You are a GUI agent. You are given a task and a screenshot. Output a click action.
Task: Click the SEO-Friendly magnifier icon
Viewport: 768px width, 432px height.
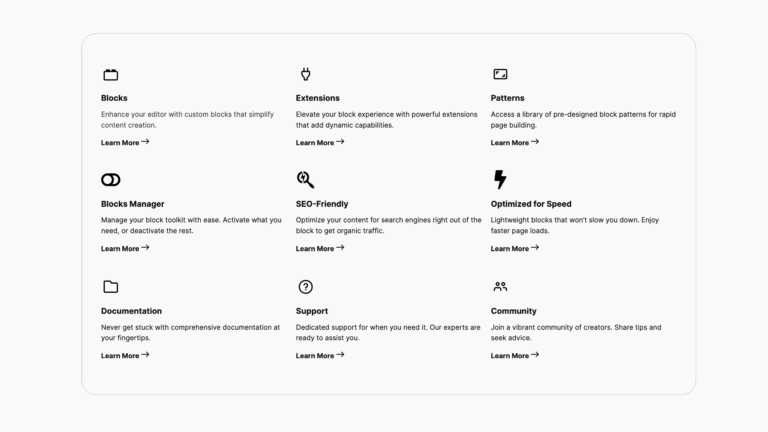(305, 180)
